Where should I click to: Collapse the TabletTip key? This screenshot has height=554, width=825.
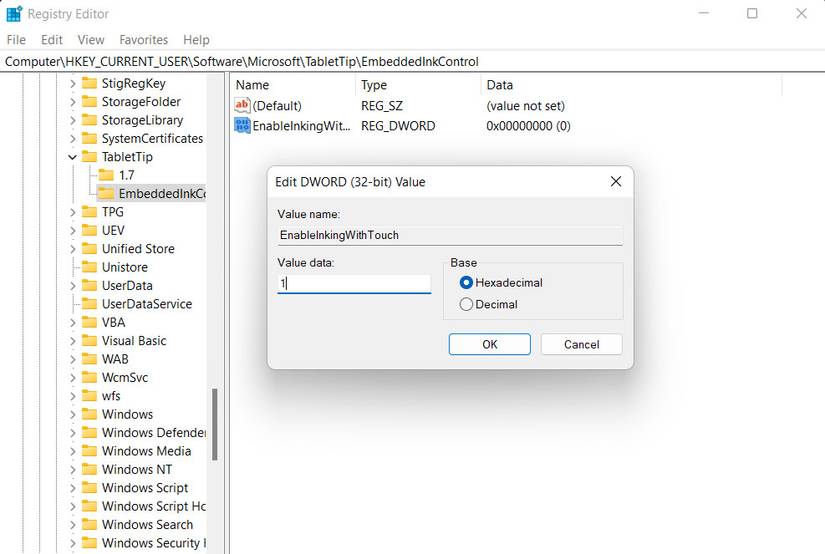pyautogui.click(x=73, y=157)
